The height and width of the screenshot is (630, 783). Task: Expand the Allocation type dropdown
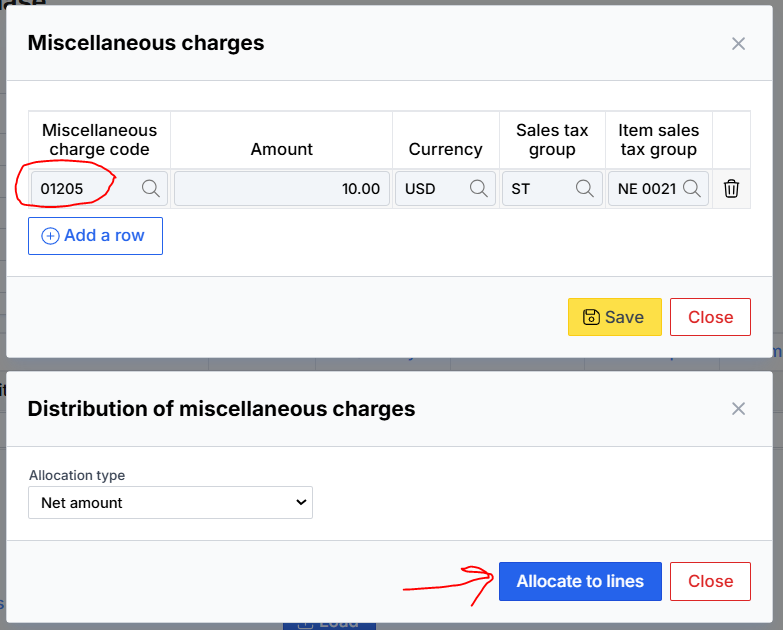click(170, 503)
